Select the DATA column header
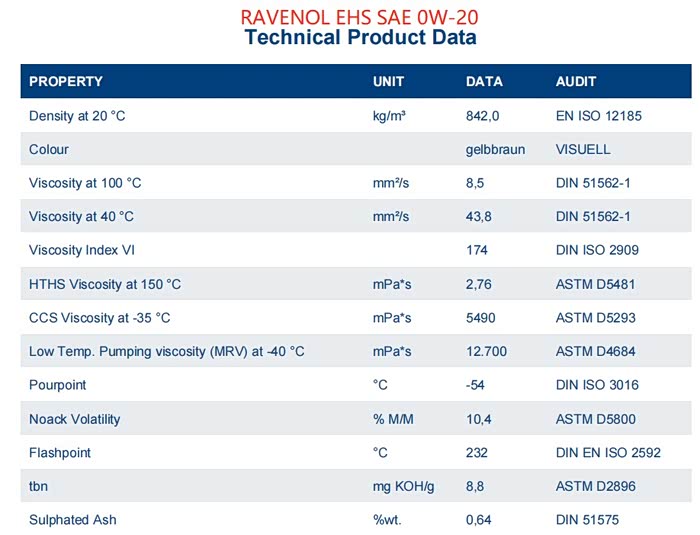 (484, 82)
